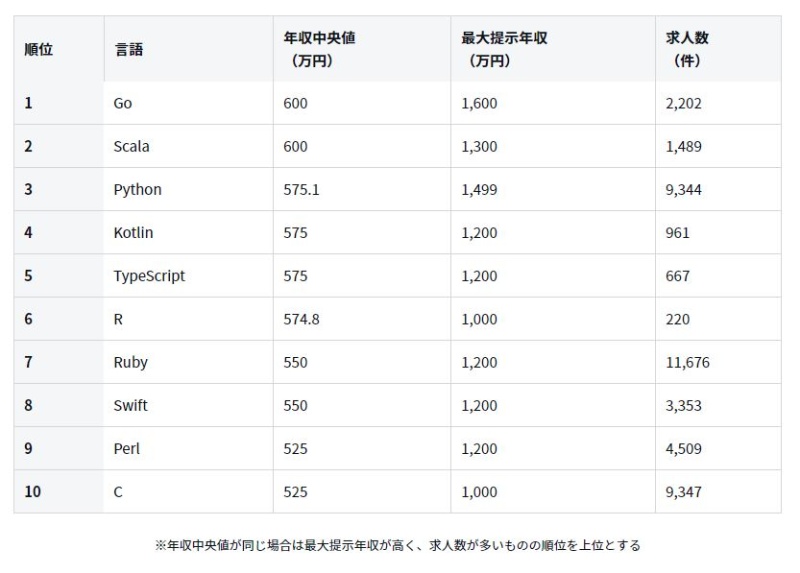The image size is (800, 573).
Task: Click the Python language cell
Action: (138, 189)
